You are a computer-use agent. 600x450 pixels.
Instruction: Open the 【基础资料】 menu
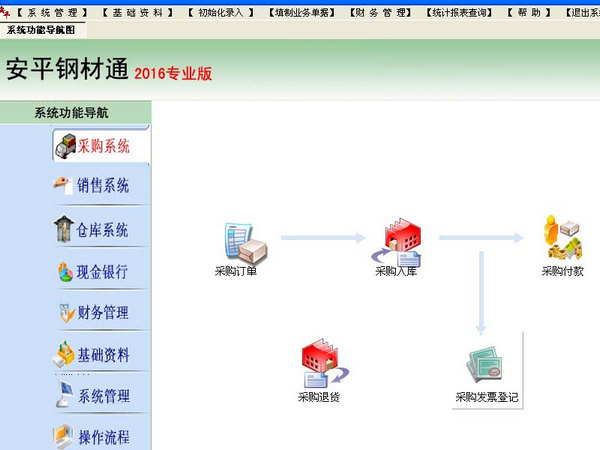[x=138, y=13]
